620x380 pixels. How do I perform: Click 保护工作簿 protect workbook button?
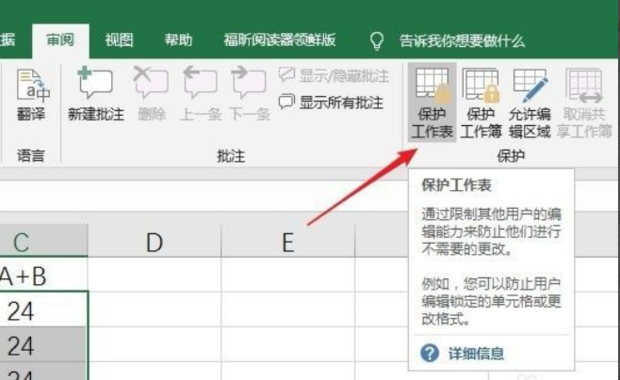(x=481, y=102)
